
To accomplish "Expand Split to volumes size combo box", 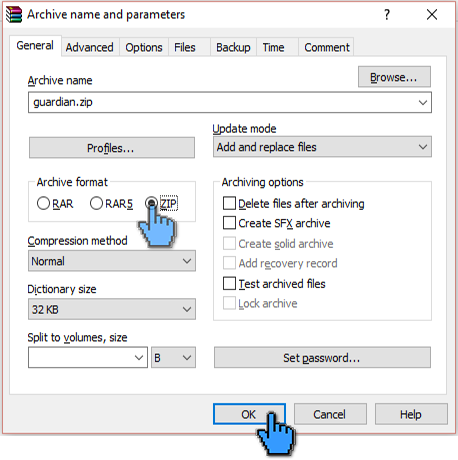I will (x=88, y=358).
